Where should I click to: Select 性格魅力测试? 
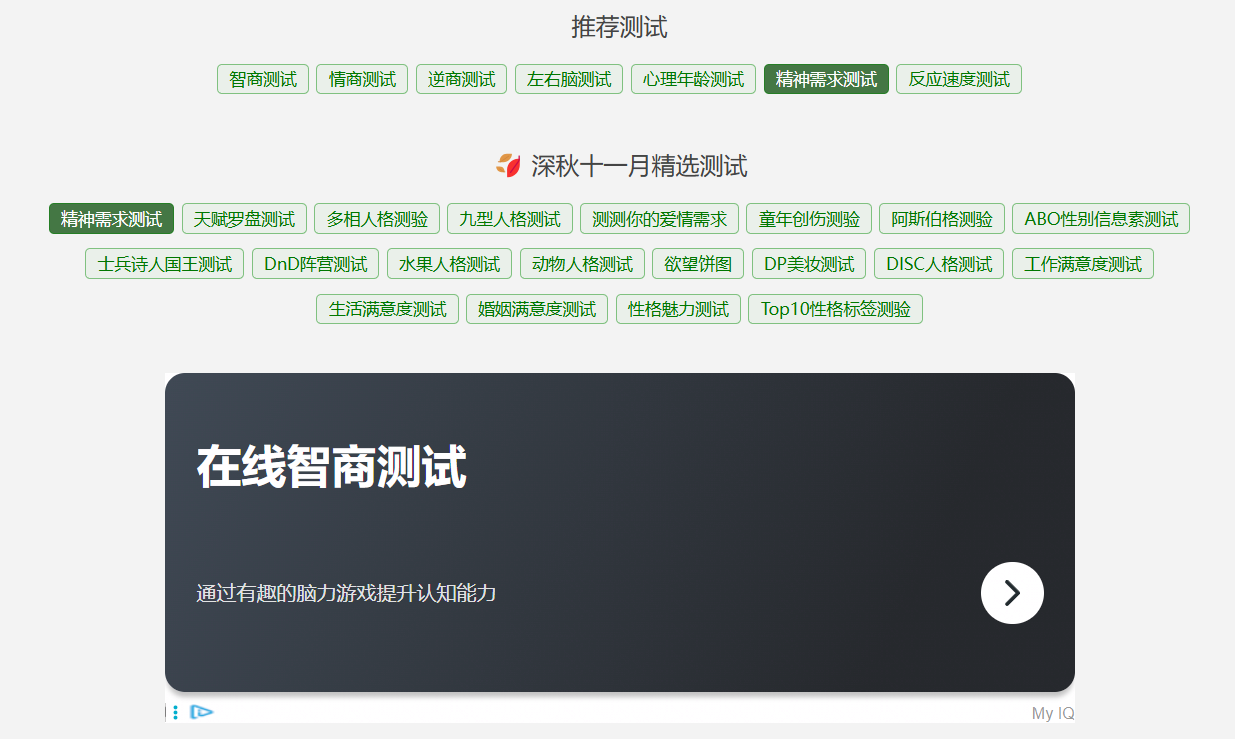point(678,309)
